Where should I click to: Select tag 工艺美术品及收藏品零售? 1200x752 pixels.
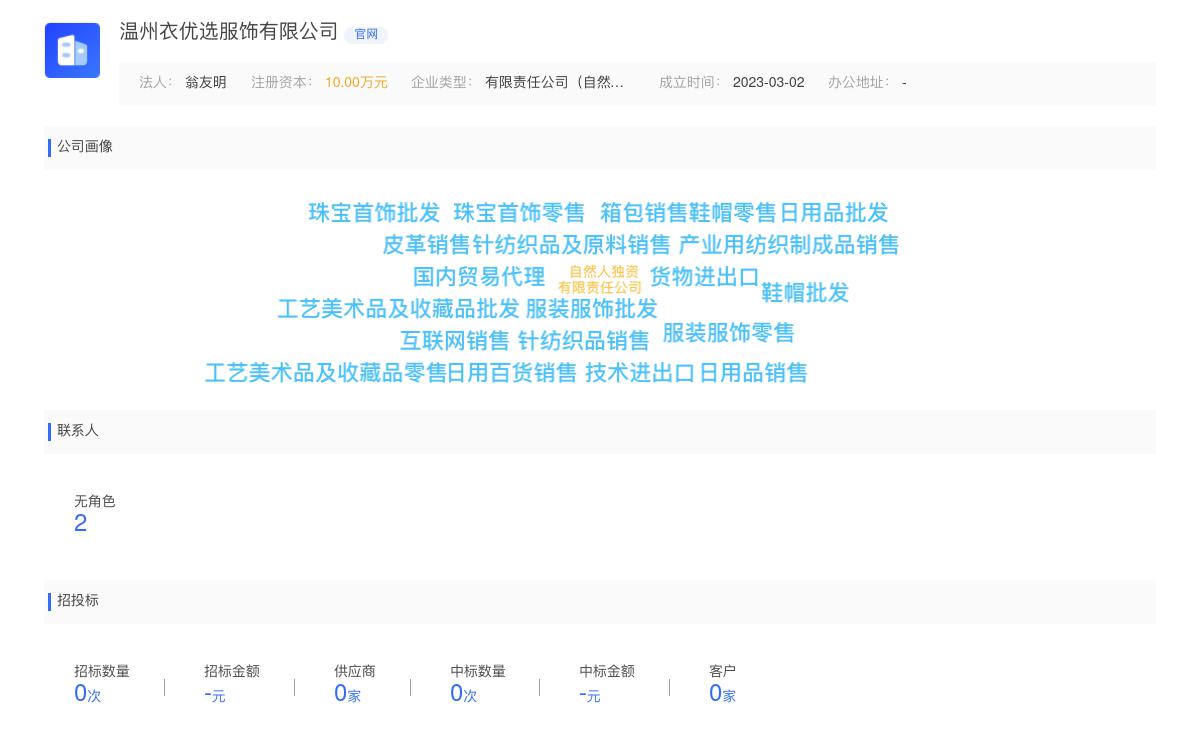[325, 373]
